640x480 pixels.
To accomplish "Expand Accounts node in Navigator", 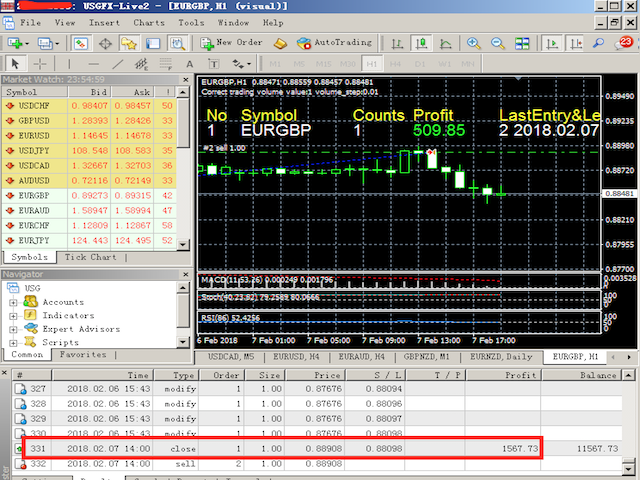I will (13, 302).
